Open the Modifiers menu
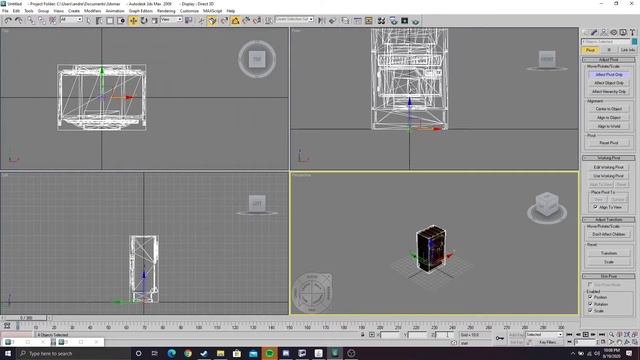The width and height of the screenshot is (640, 360). pos(92,11)
